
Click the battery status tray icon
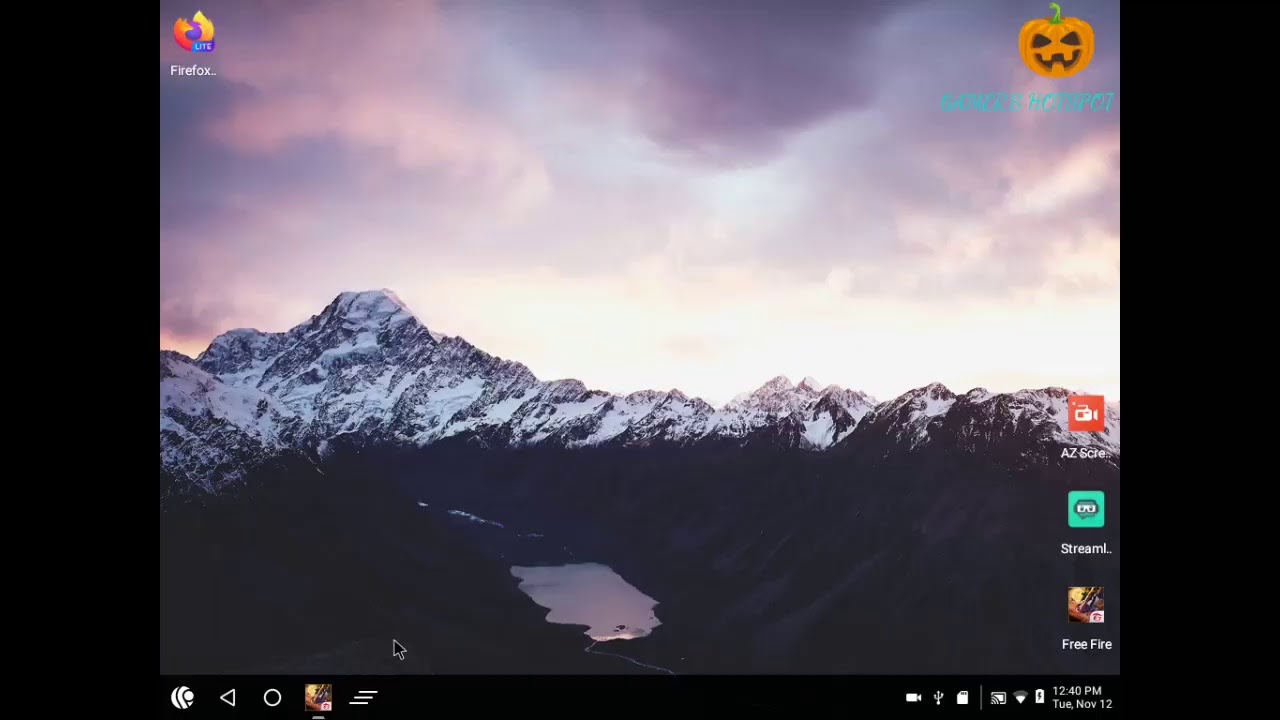[1039, 698]
